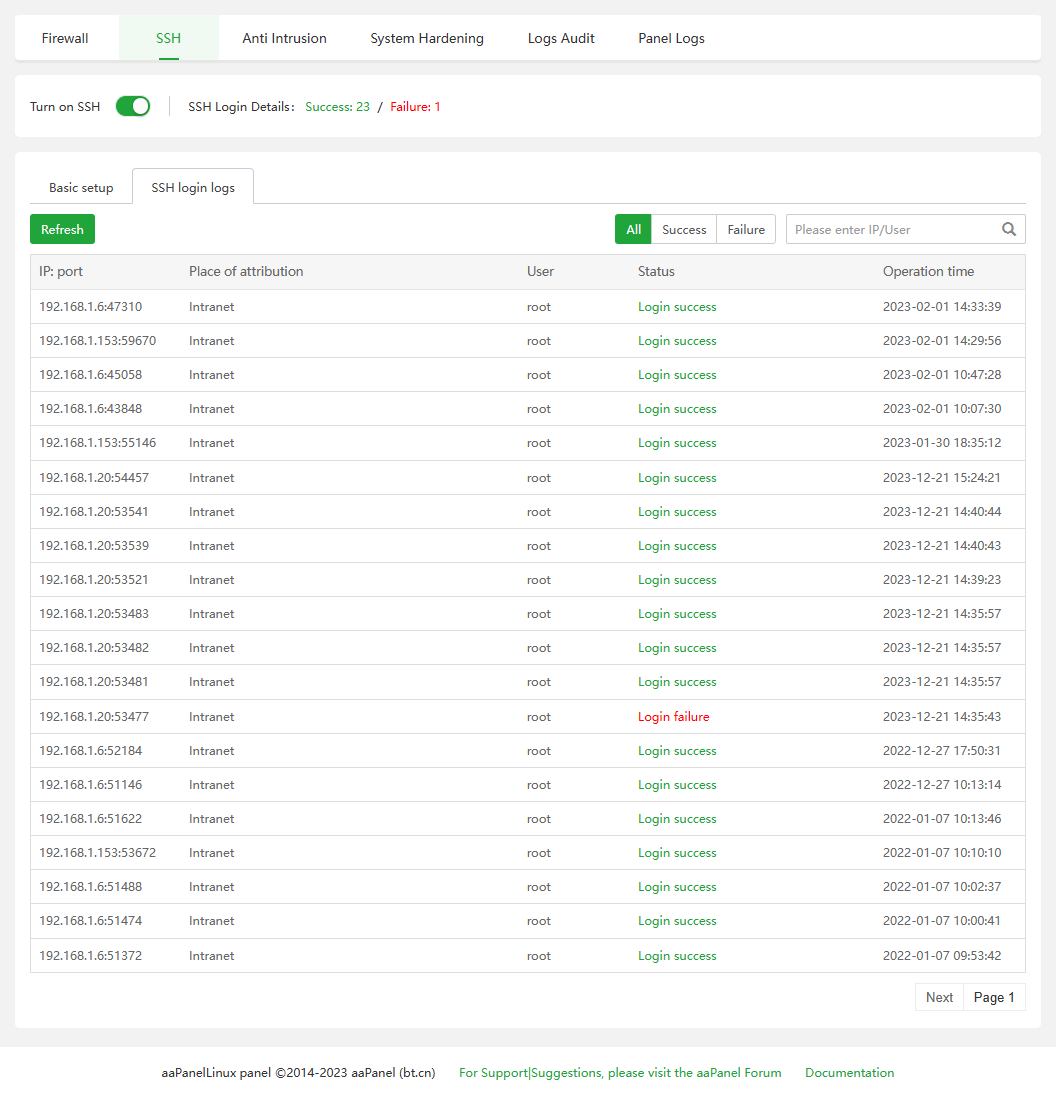Turn off the SSH toggle switch
This screenshot has height=1097, width=1056.
[133, 106]
